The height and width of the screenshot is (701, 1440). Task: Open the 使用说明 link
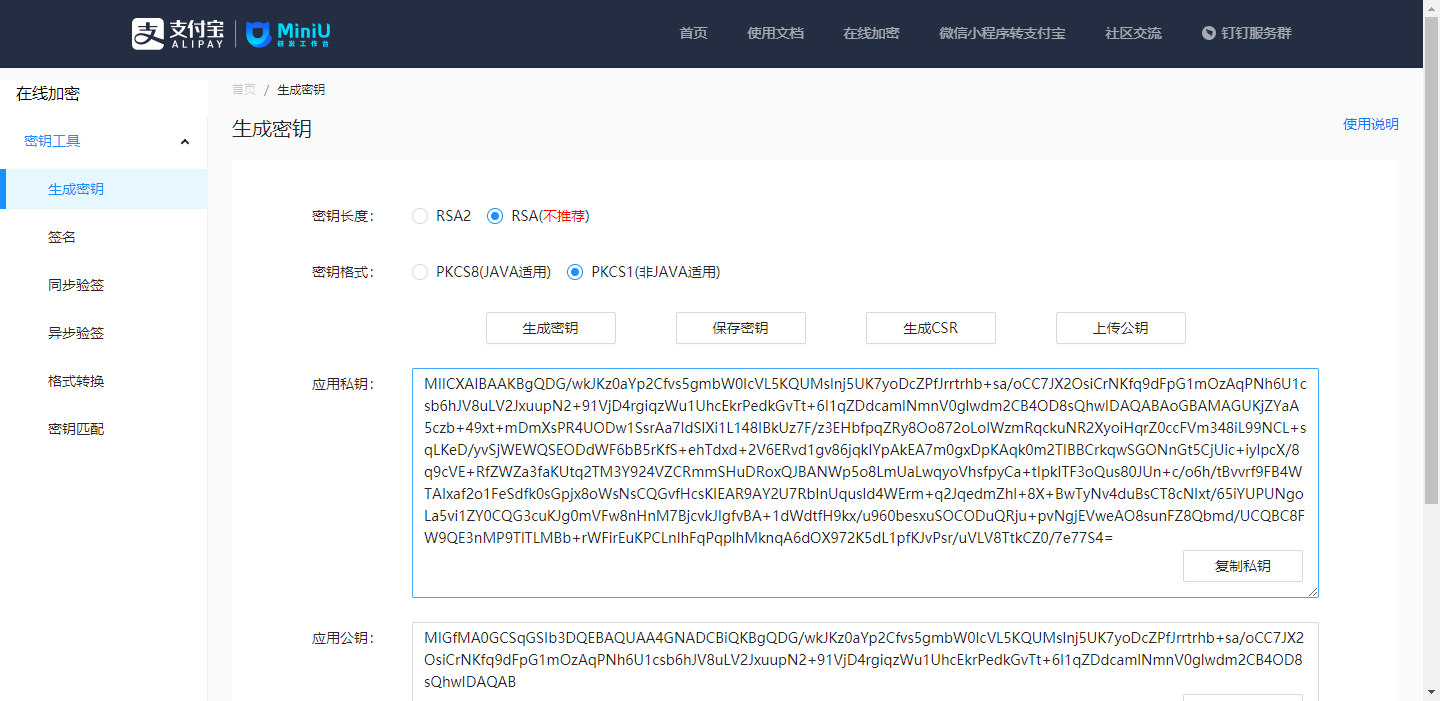[1370, 124]
